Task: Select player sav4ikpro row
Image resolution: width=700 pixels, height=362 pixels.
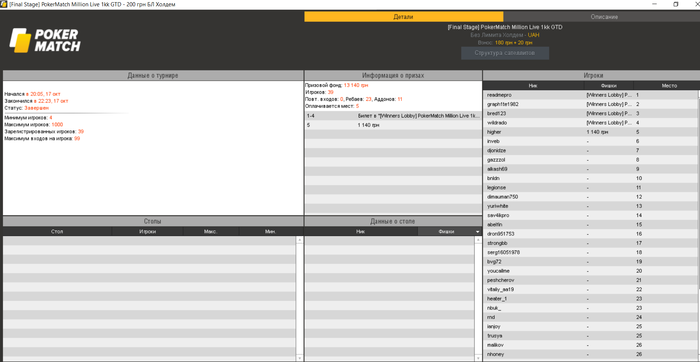Action: [x=589, y=215]
